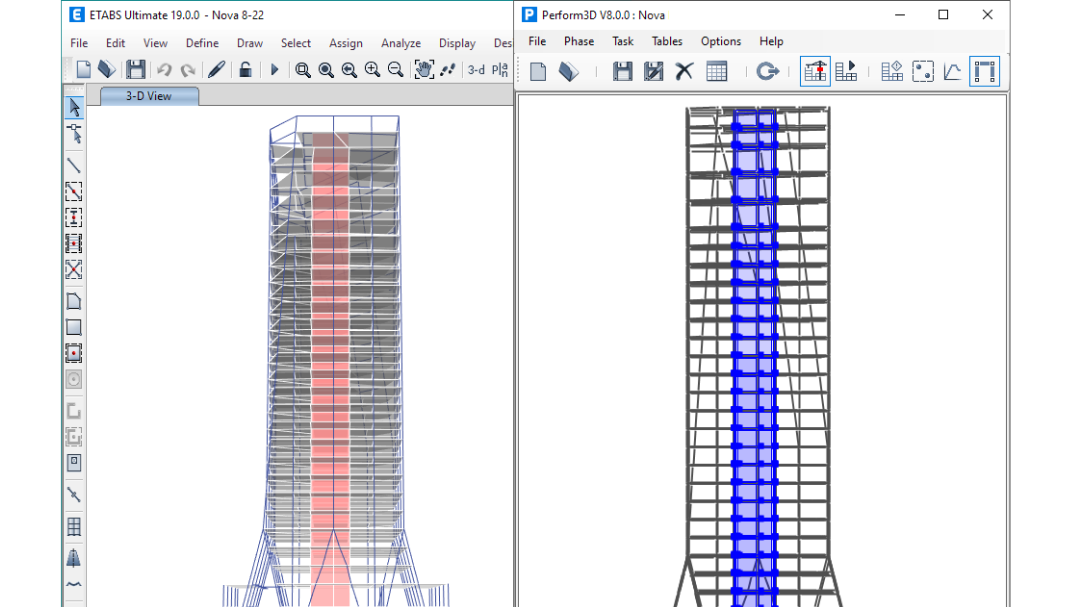
Task: Select the pointer tool in left sidebar
Action: pos(74,107)
